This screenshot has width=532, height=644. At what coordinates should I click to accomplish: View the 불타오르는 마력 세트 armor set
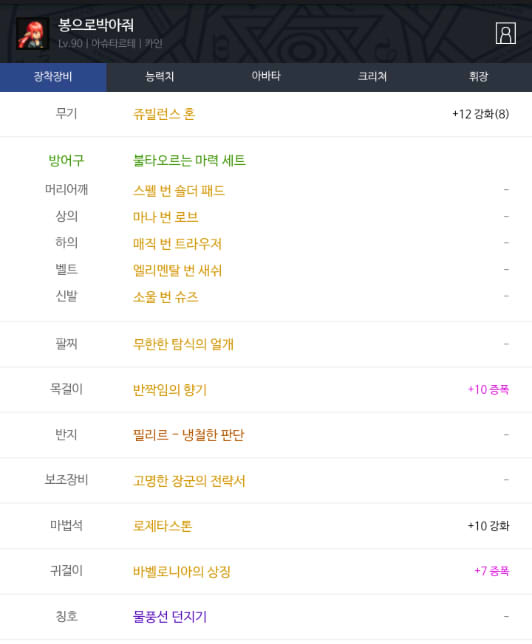pos(189,160)
